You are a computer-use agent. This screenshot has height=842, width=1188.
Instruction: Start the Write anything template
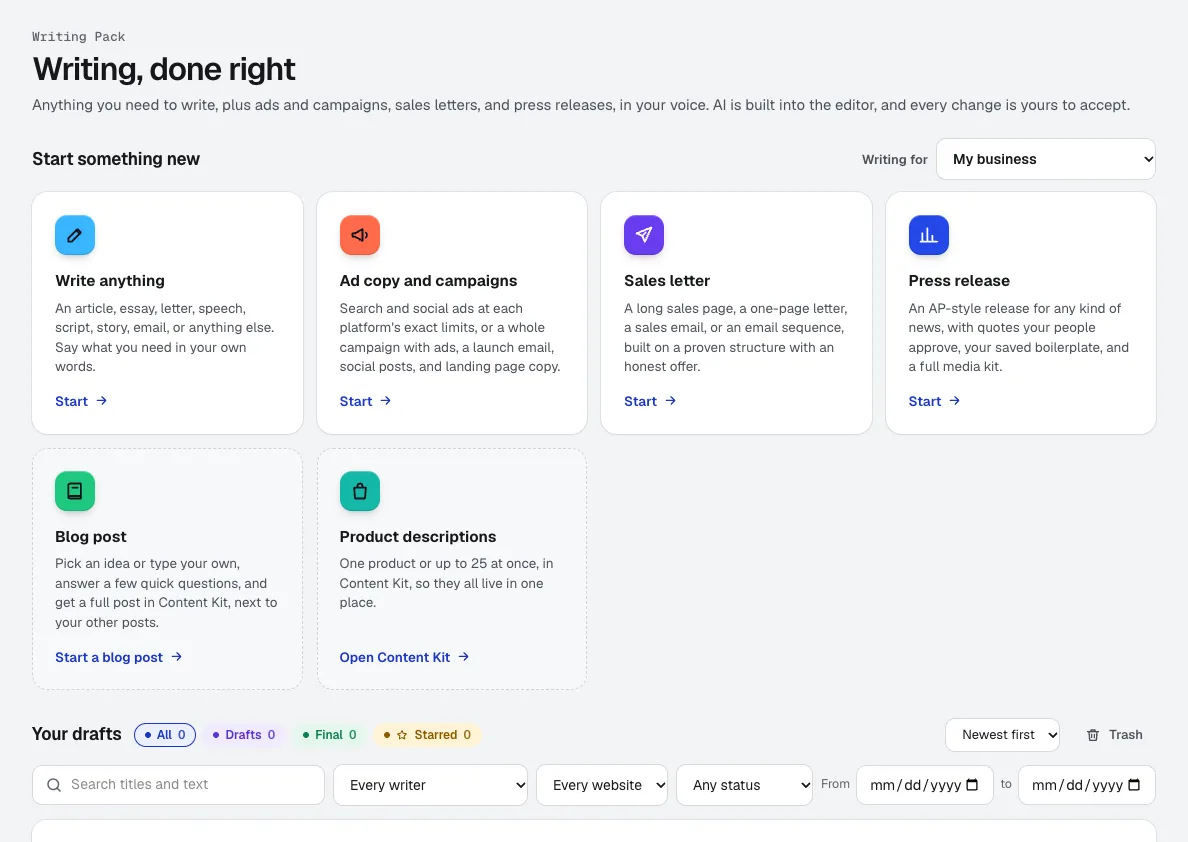pyautogui.click(x=81, y=401)
